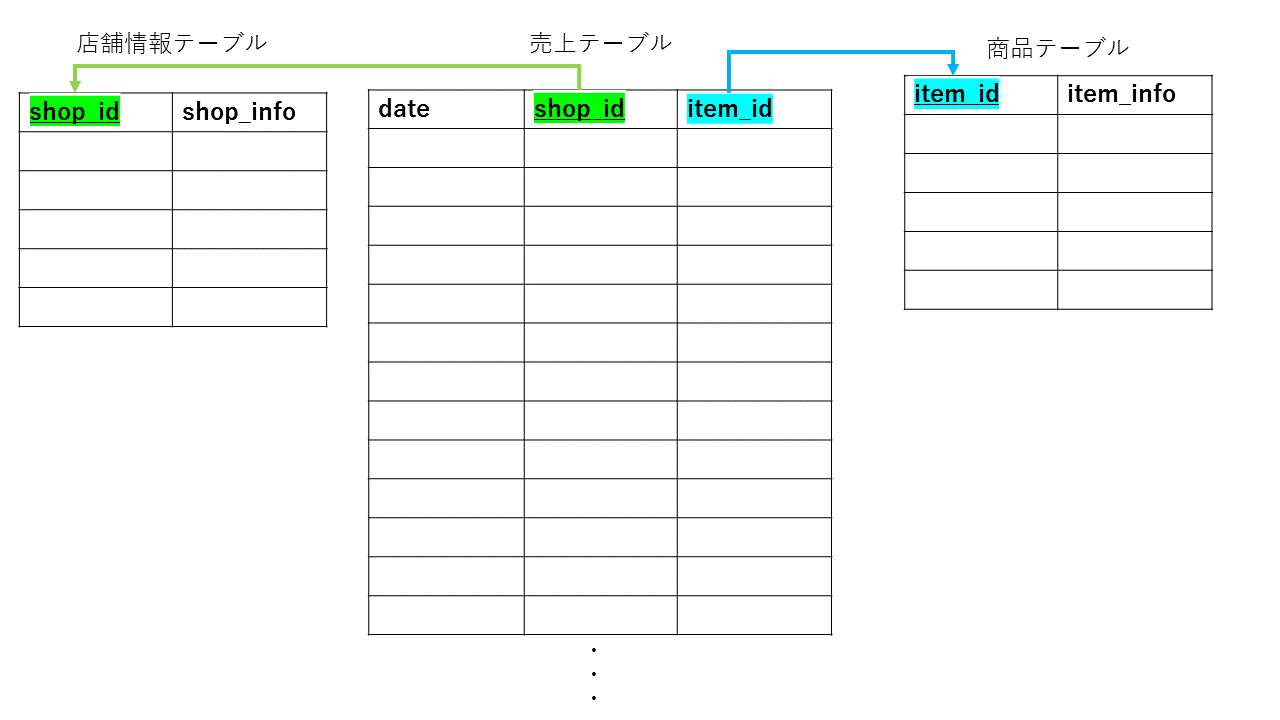The height and width of the screenshot is (720, 1280).
Task: Click the 商品テーブル title text
Action: 1058,47
